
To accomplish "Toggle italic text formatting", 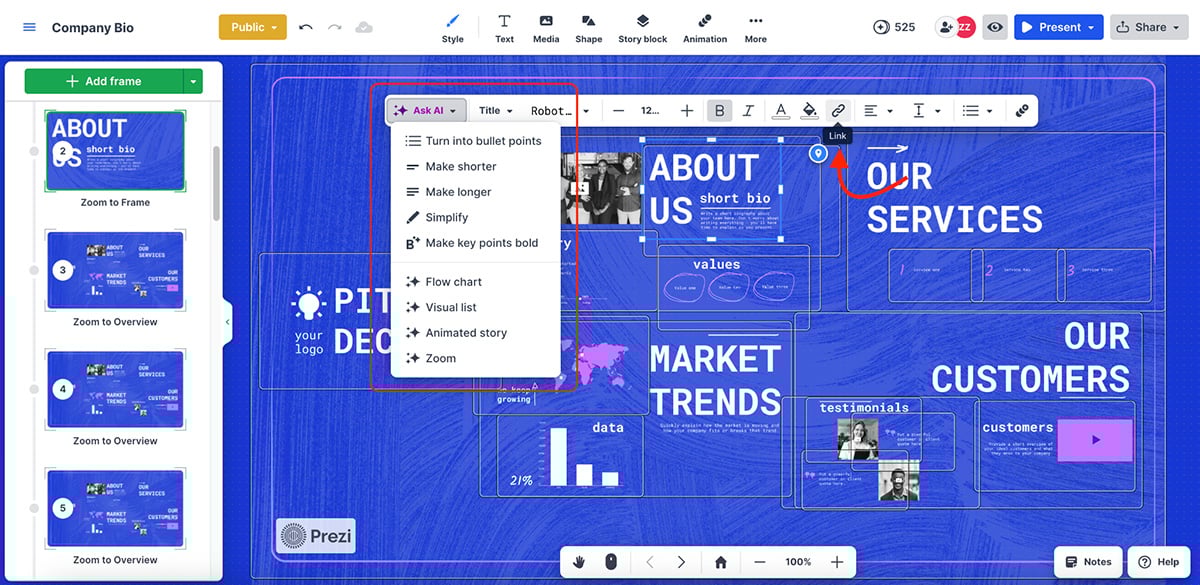I will click(748, 111).
